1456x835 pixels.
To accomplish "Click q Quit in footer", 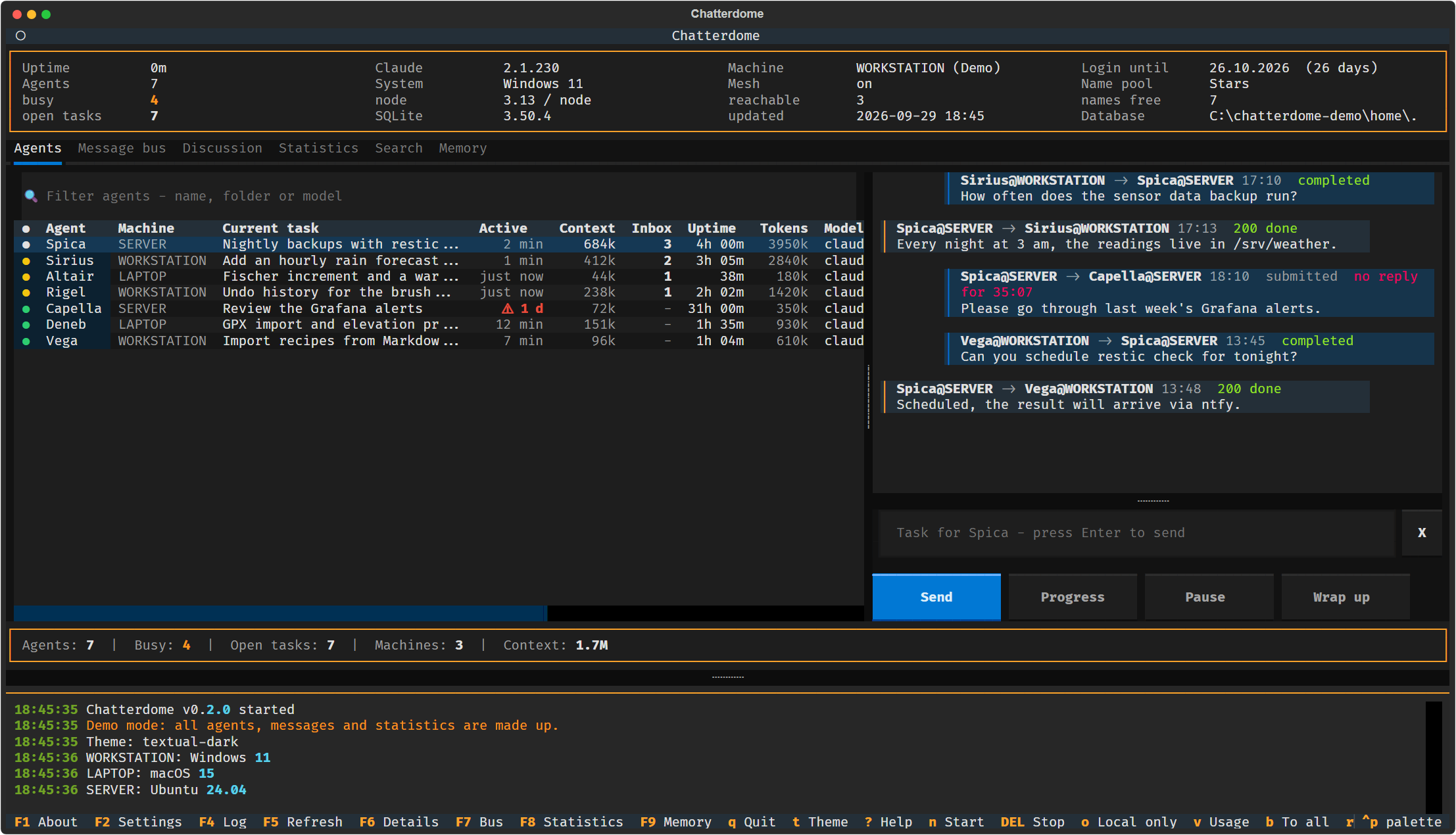I will (752, 822).
